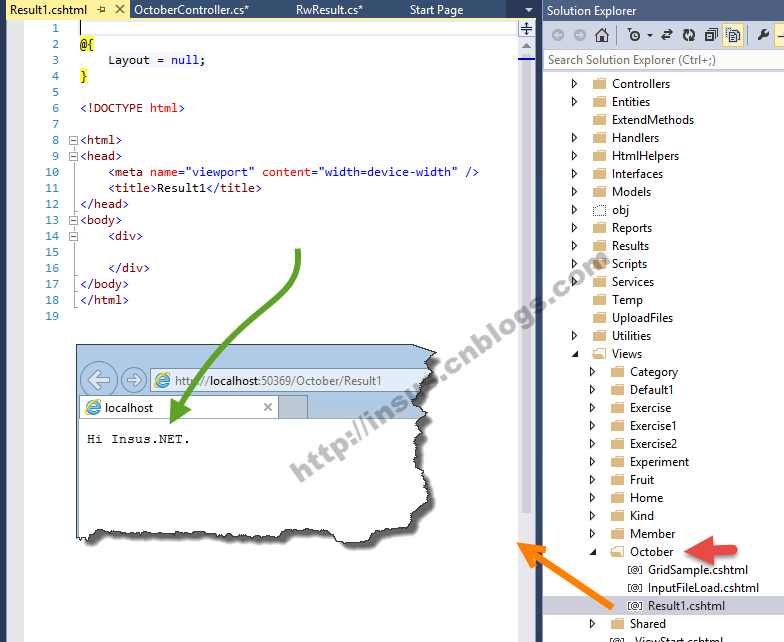This screenshot has height=642, width=784.
Task: Click the new tab button beside localhost tab
Action: [293, 407]
